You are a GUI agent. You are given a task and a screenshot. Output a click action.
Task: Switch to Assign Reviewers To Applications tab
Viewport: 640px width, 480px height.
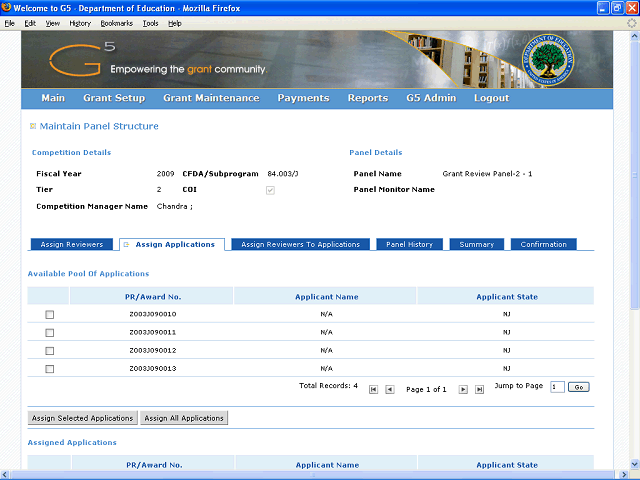click(x=301, y=244)
